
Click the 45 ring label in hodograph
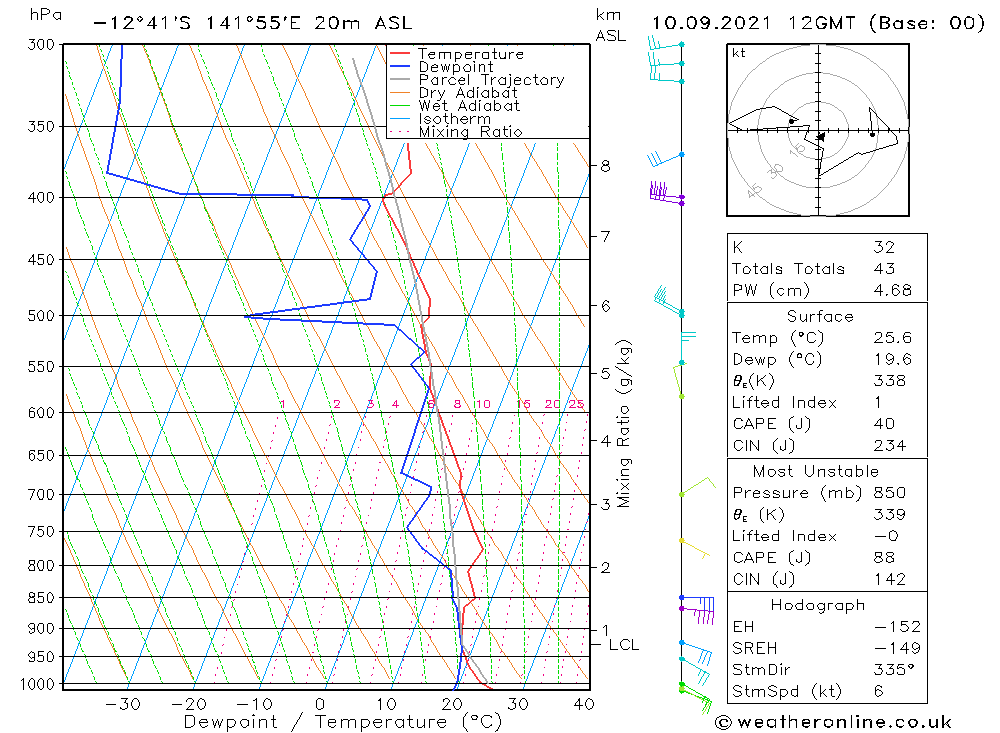[754, 190]
